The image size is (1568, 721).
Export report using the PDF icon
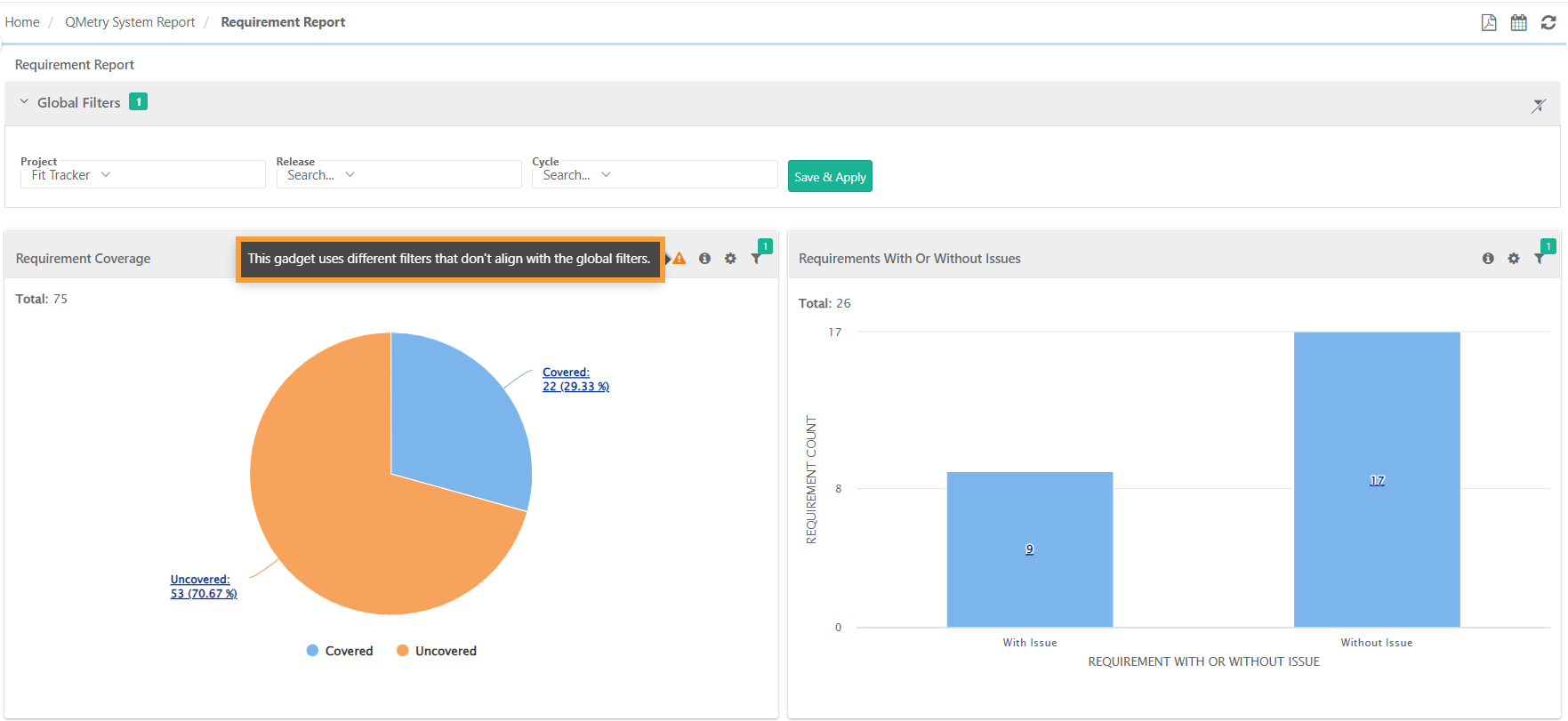click(1488, 22)
